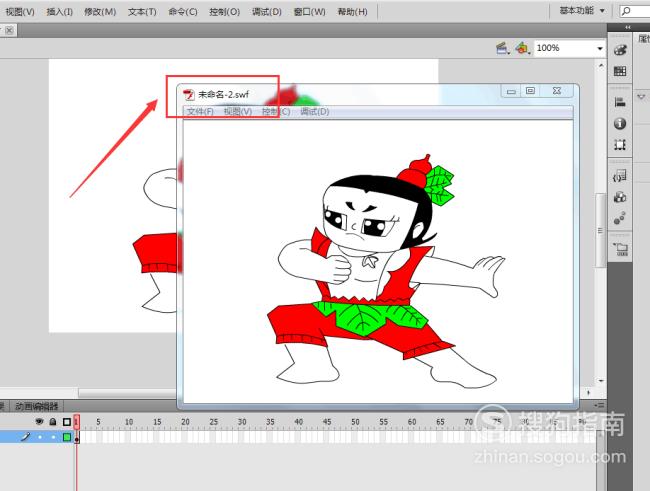This screenshot has height=491, width=650.
Task: Click the stage vertical scrollbar thumb
Action: [x=601, y=231]
